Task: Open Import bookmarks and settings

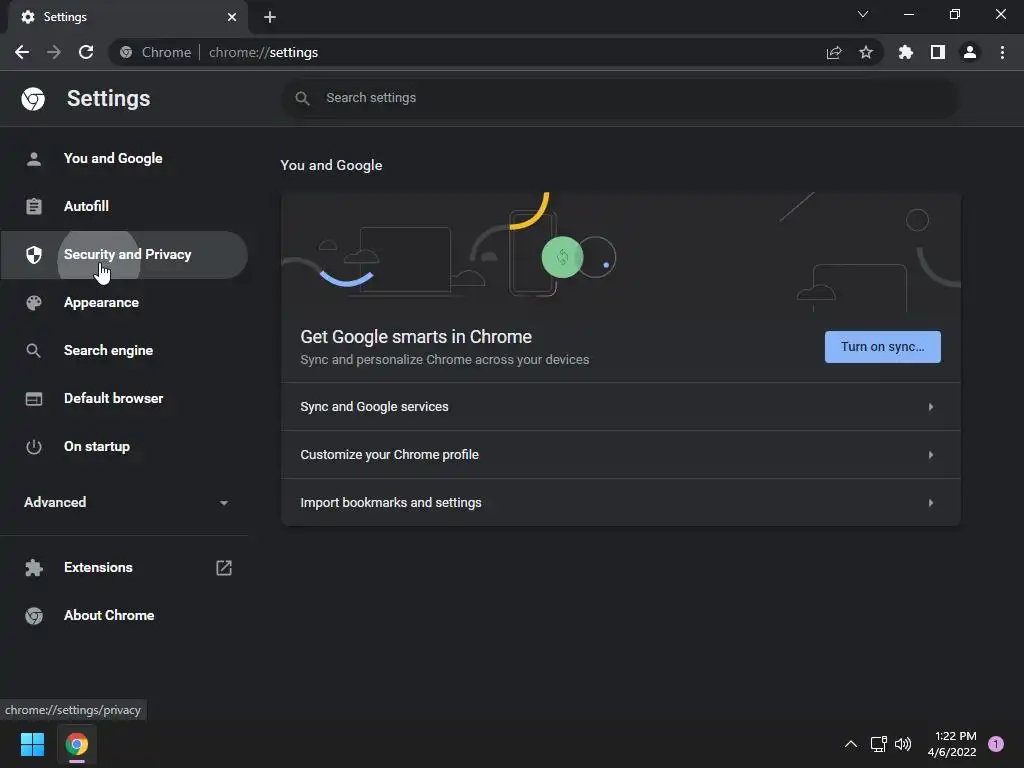Action: [620, 502]
